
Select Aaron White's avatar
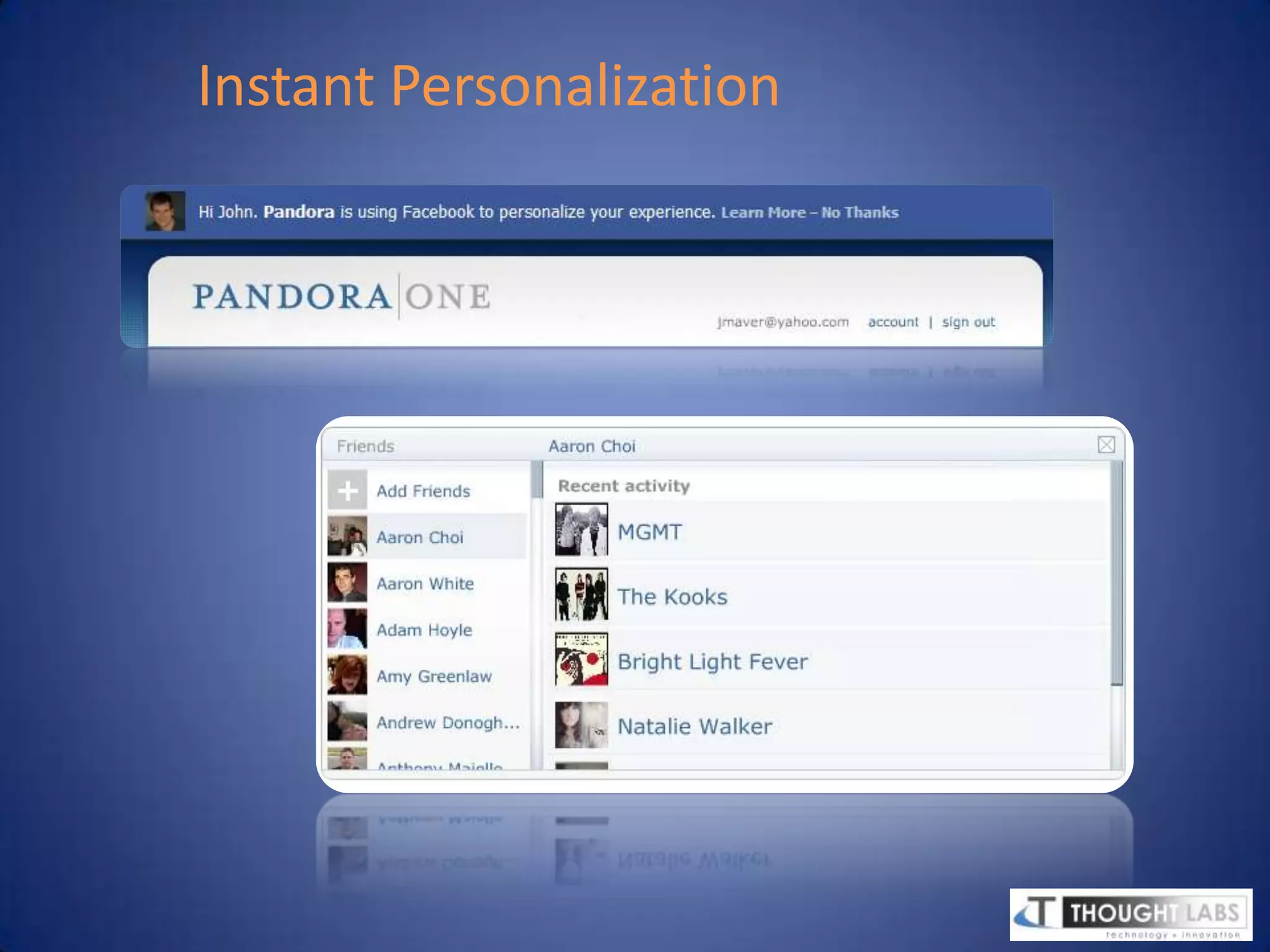coord(347,583)
